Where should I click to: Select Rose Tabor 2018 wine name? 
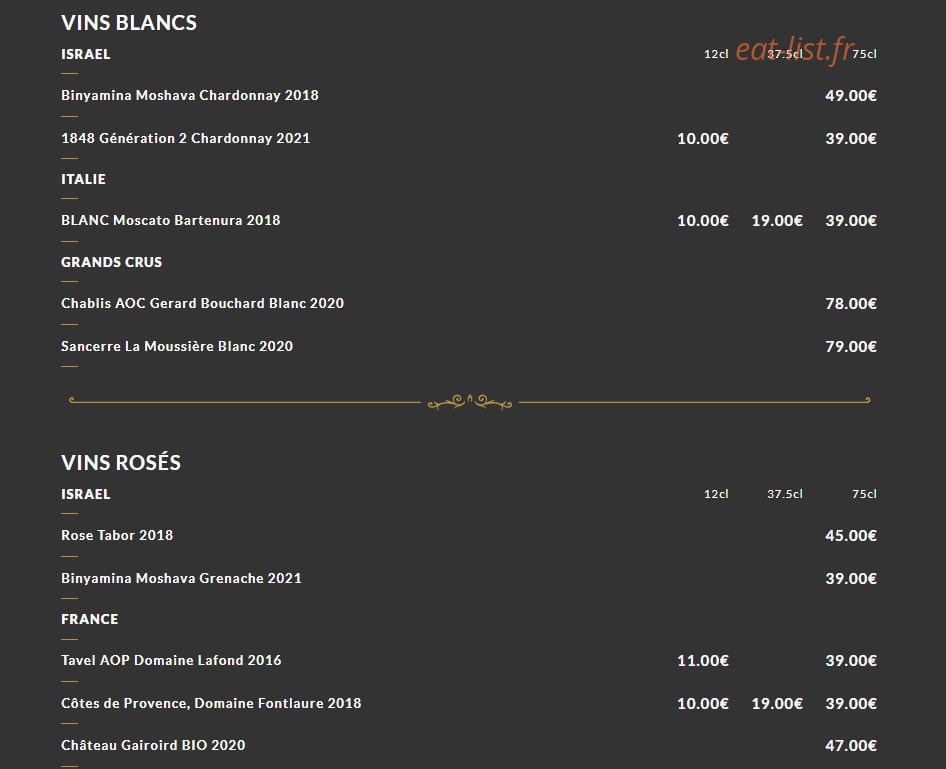117,535
